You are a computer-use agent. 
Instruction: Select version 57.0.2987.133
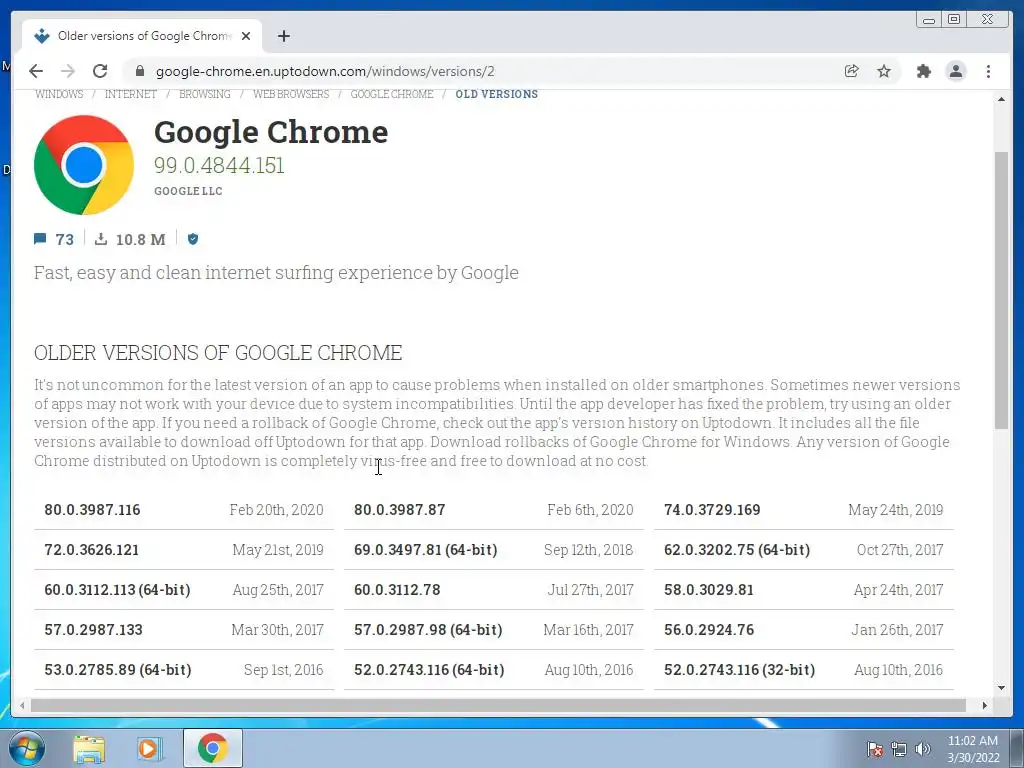(93, 630)
